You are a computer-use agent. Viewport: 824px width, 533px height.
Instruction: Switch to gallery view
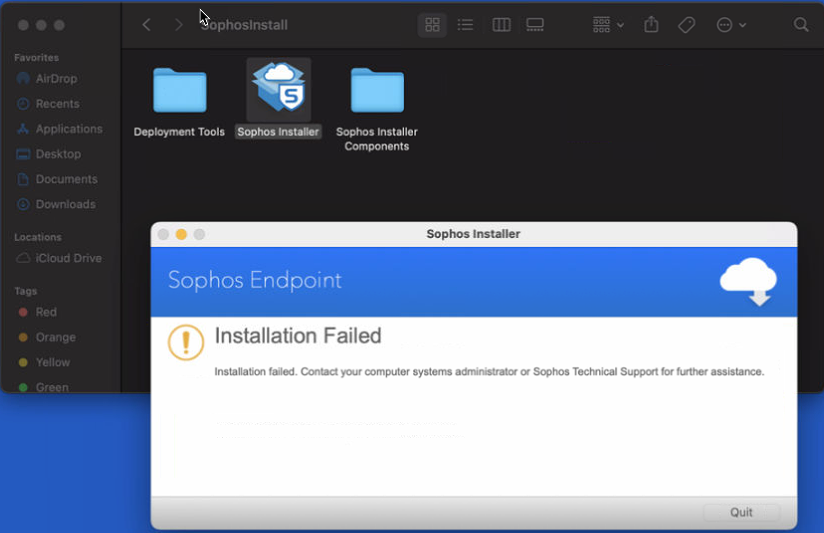pos(535,25)
